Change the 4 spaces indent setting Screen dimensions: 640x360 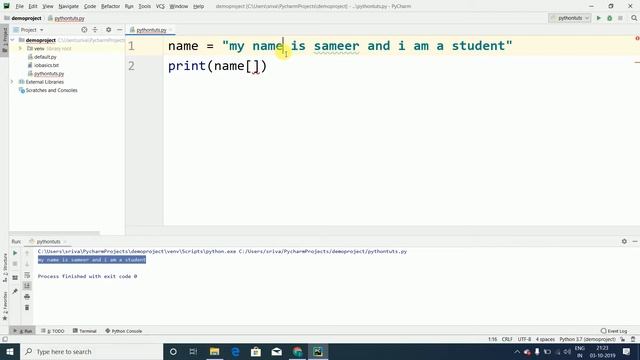545,339
